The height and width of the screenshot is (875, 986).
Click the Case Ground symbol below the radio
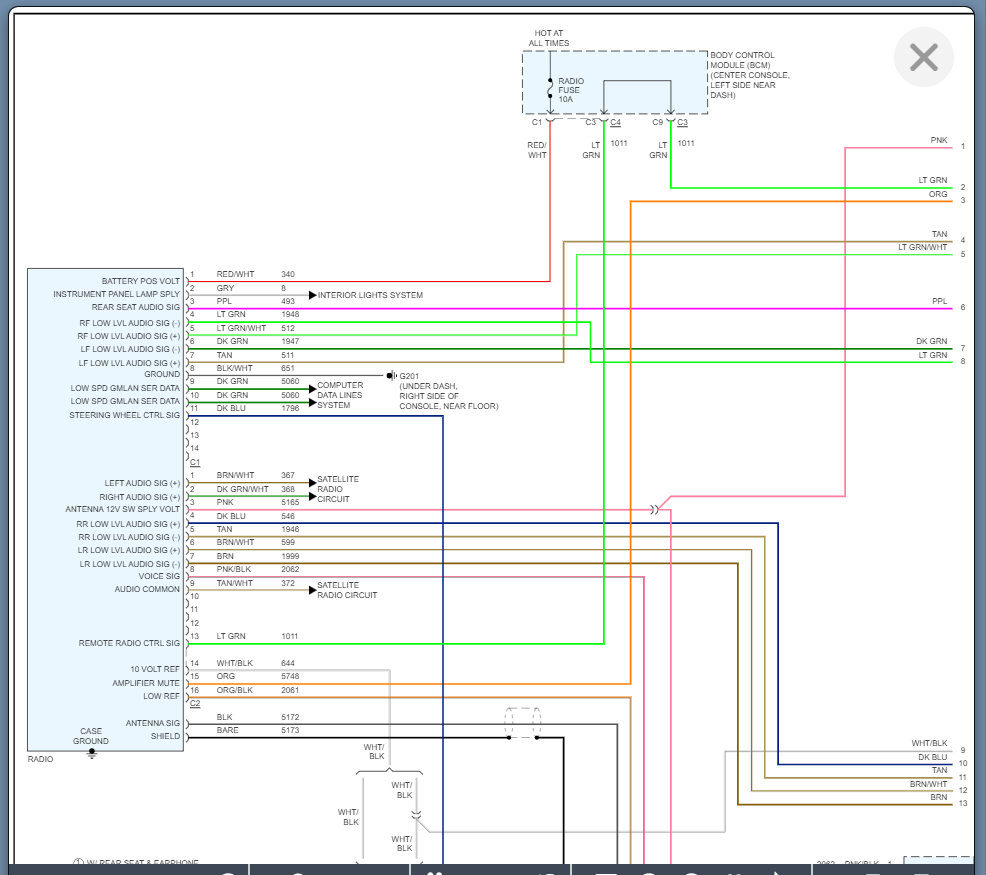[x=92, y=754]
